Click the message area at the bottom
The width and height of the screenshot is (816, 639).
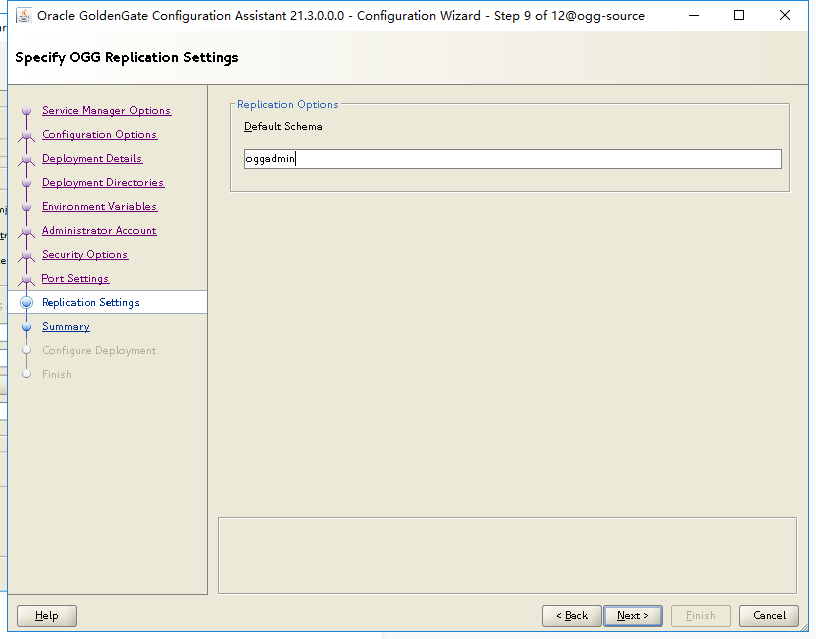[507, 555]
